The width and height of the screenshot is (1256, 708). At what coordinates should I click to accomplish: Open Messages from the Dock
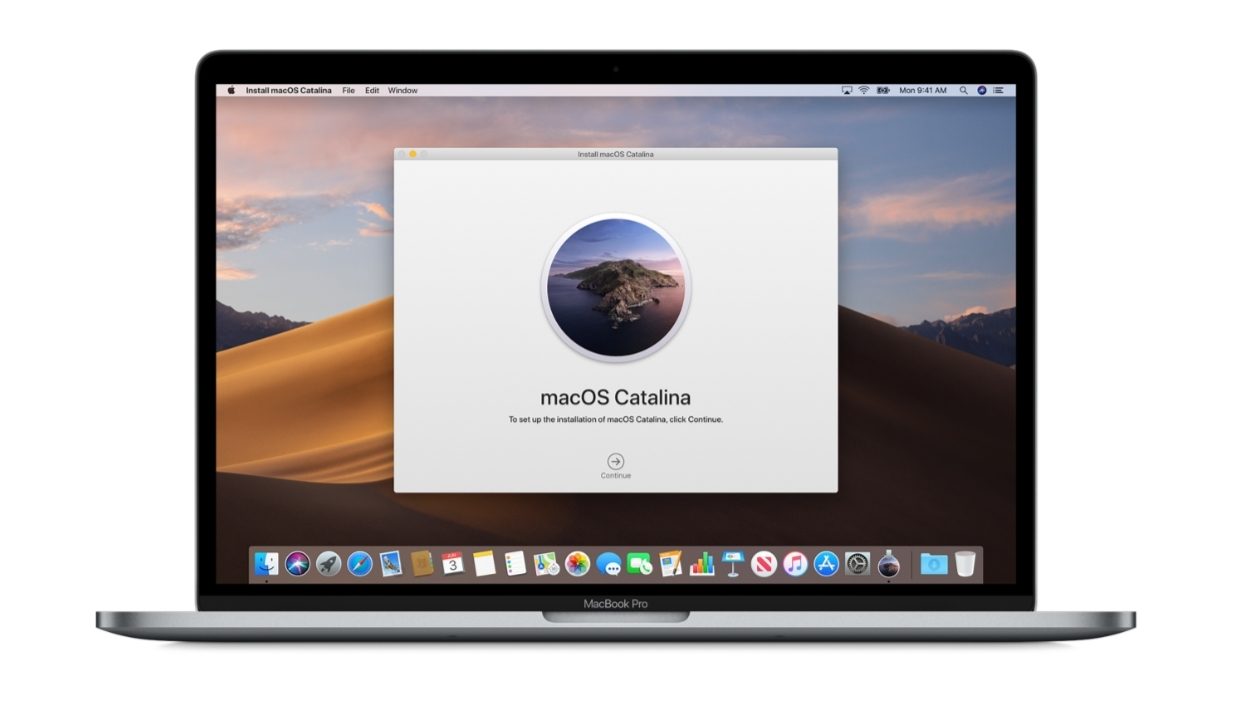[x=608, y=564]
